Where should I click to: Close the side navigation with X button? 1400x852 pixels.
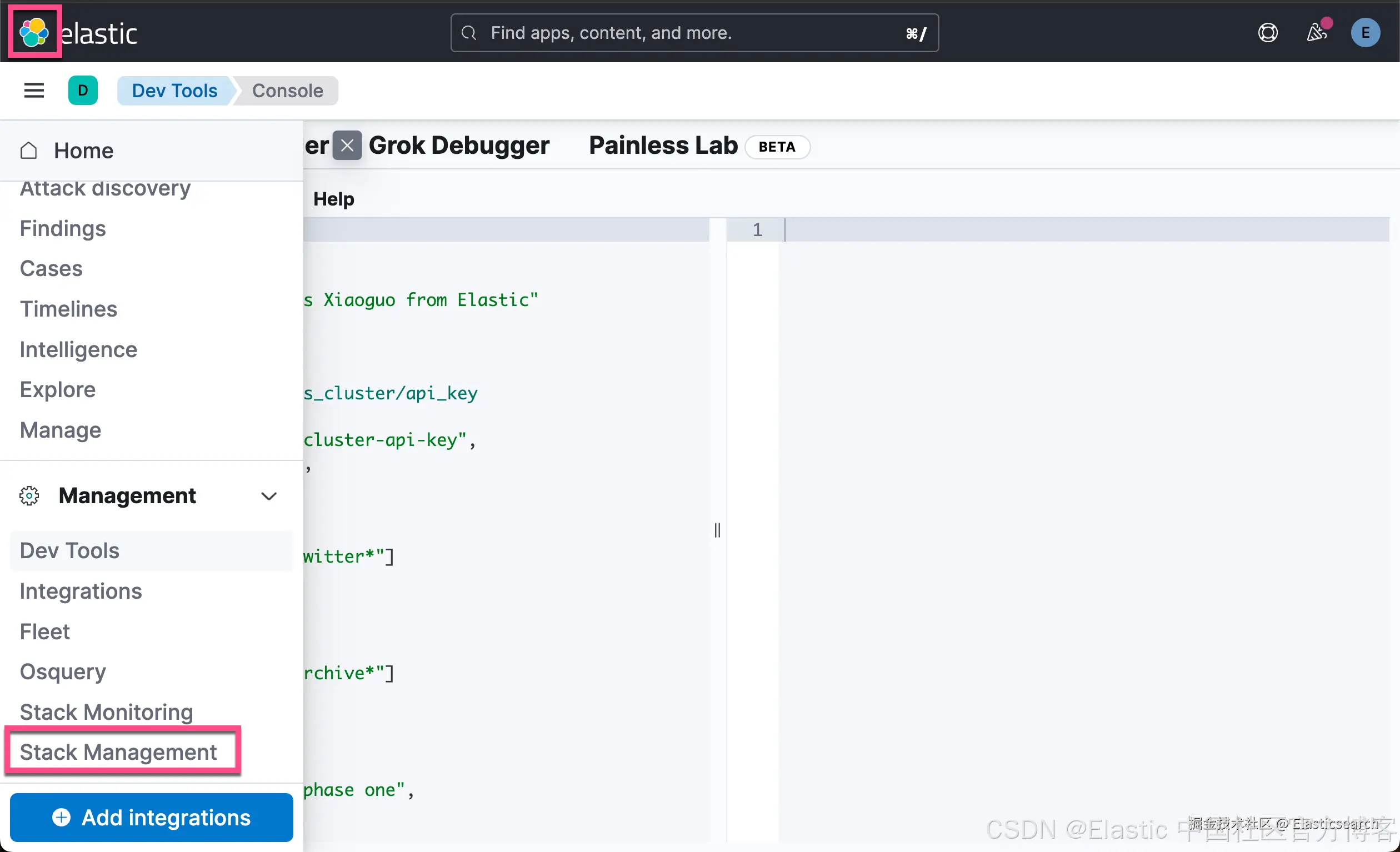(347, 146)
